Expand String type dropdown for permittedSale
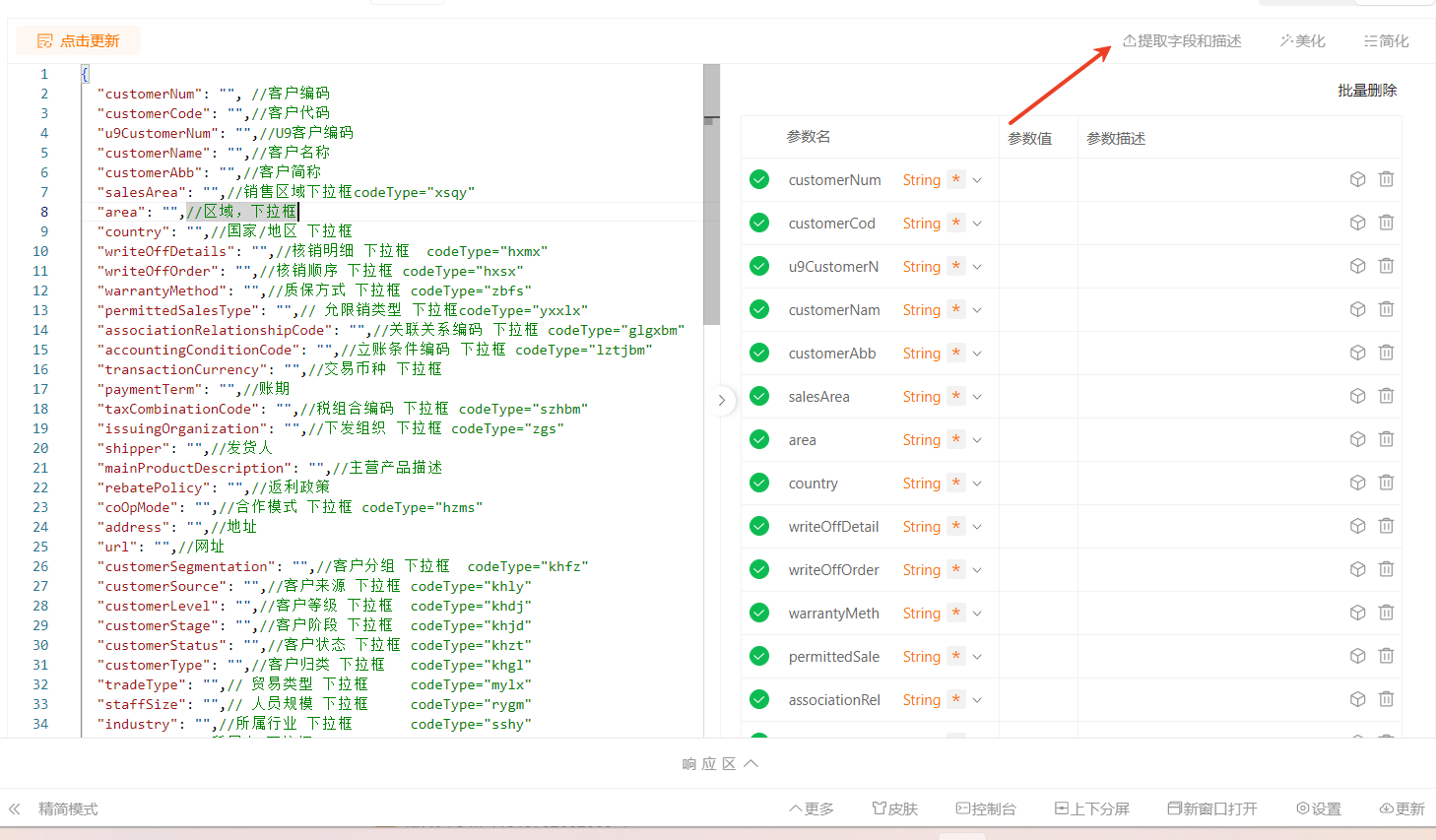 click(977, 657)
